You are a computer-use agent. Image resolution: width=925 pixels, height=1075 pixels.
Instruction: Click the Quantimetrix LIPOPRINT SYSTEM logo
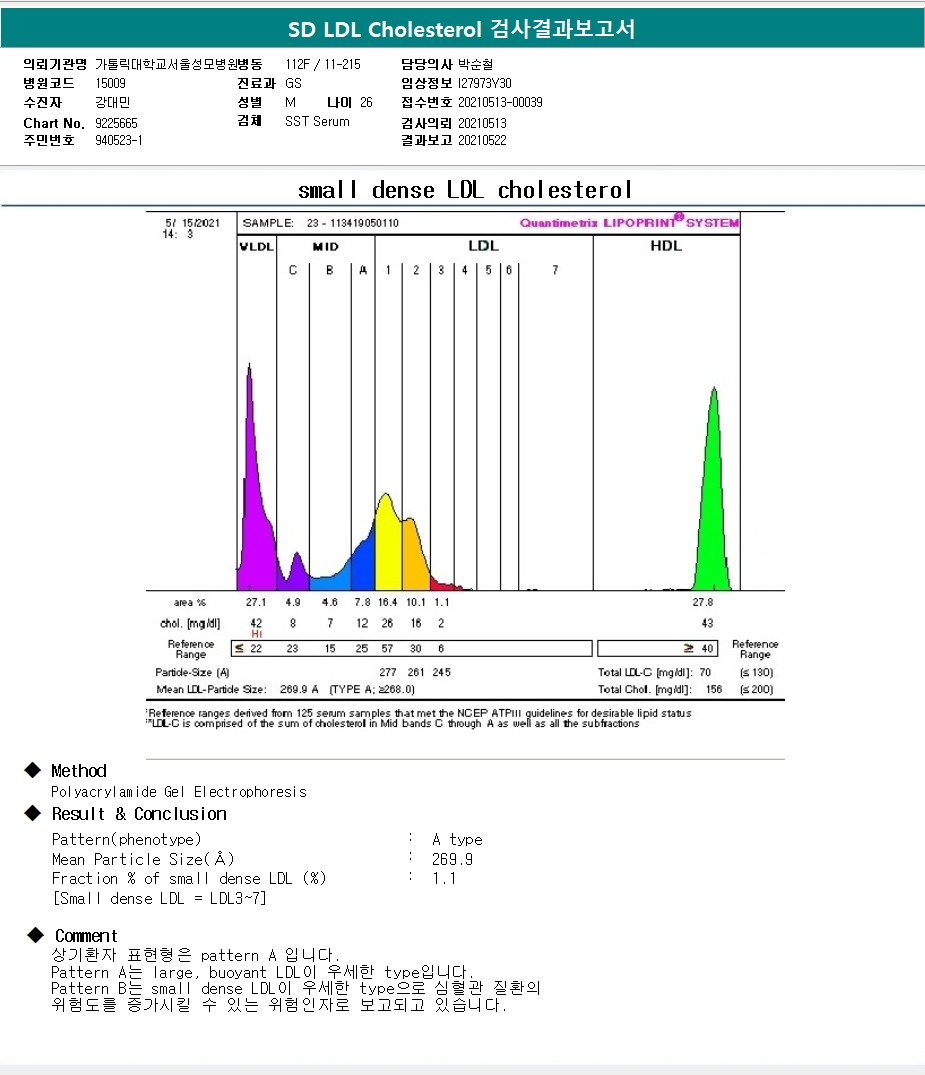pyautogui.click(x=629, y=222)
